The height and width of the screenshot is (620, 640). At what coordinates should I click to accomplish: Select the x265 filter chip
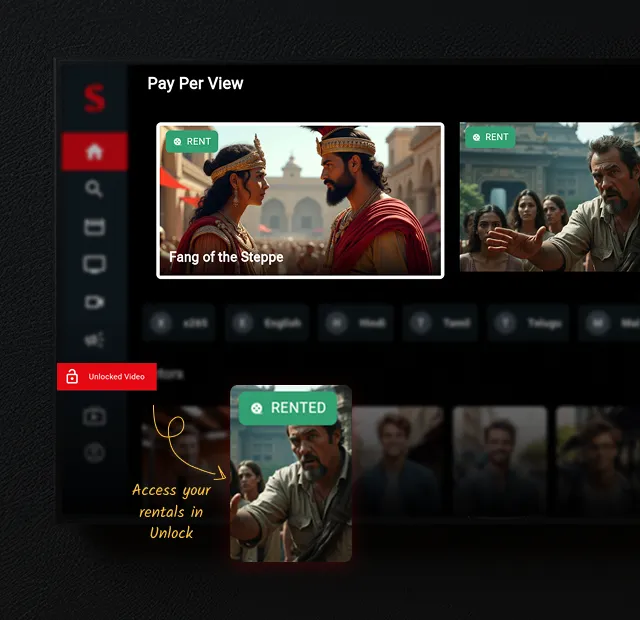(x=180, y=323)
